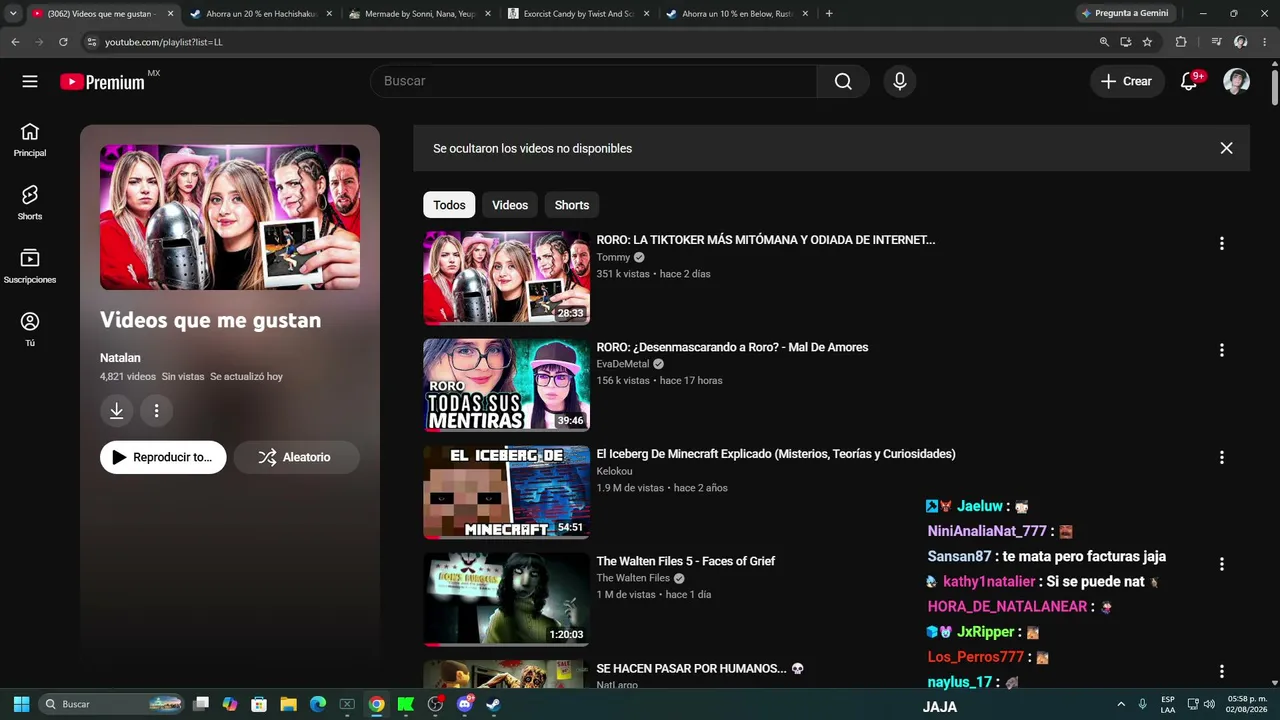The height and width of the screenshot is (720, 1280).
Task: Open Chrome profile avatar in toolbar
Action: click(1240, 42)
